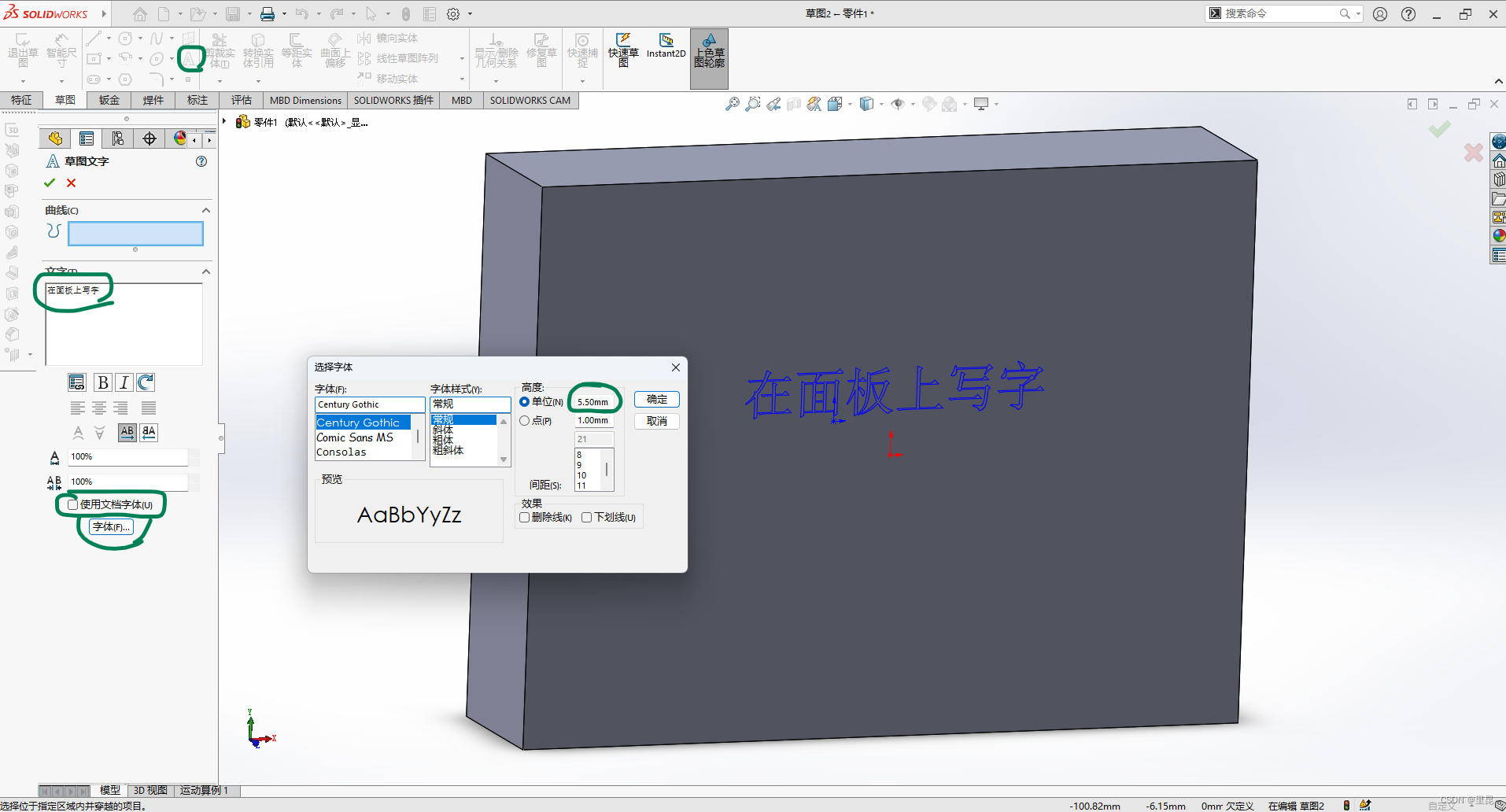Screen dimensions: 1506x812
Task: Toggle reversed text direction BA button
Action: 149,432
